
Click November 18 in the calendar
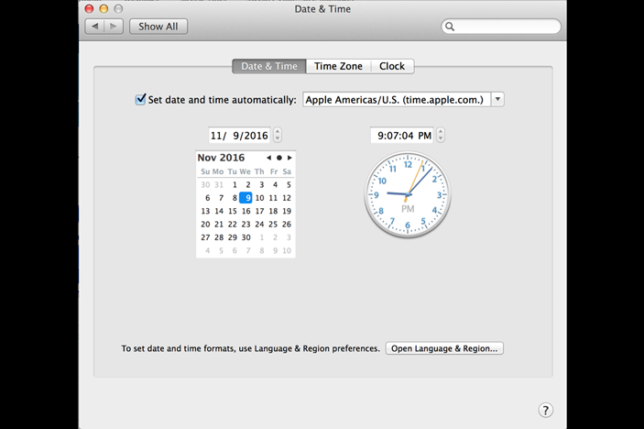(273, 211)
